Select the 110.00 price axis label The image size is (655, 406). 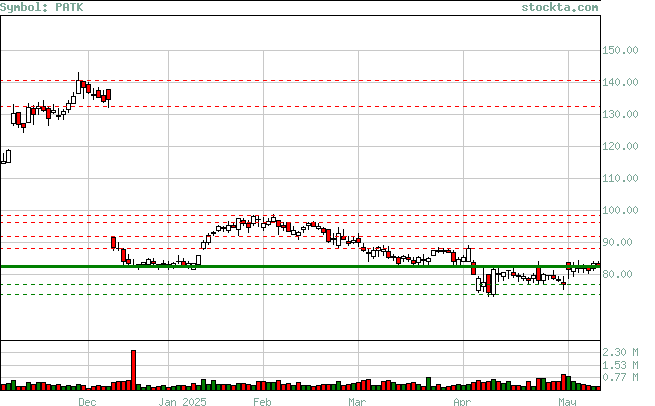pos(620,178)
